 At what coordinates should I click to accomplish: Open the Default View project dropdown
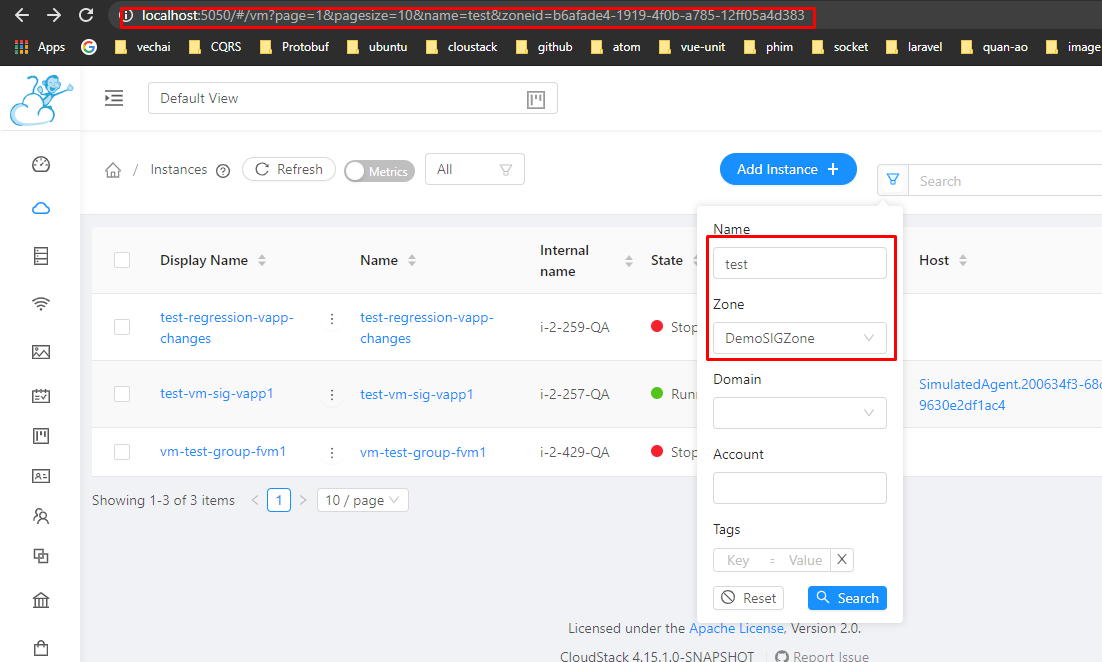pos(353,98)
